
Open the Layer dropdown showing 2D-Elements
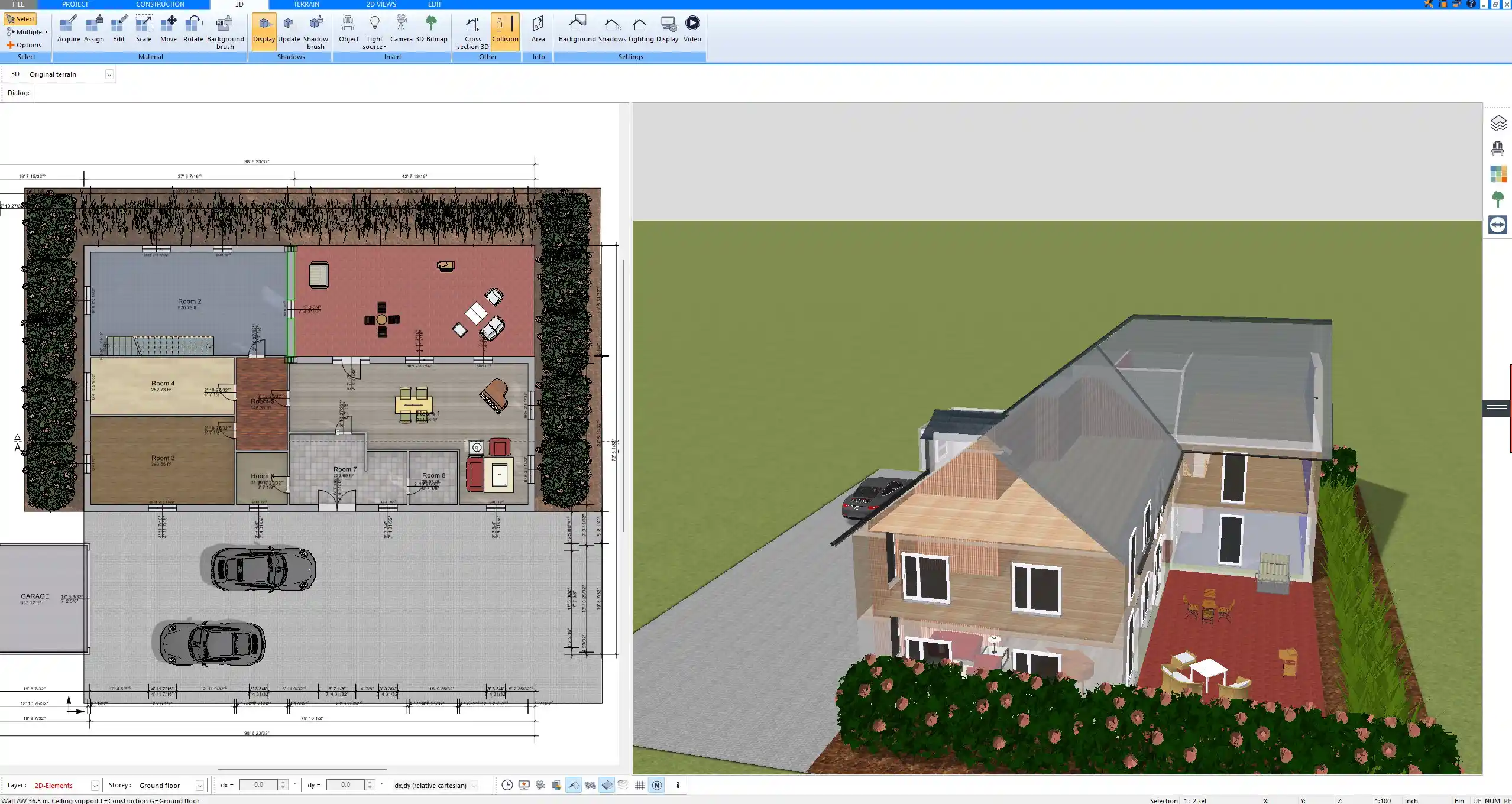click(x=94, y=785)
